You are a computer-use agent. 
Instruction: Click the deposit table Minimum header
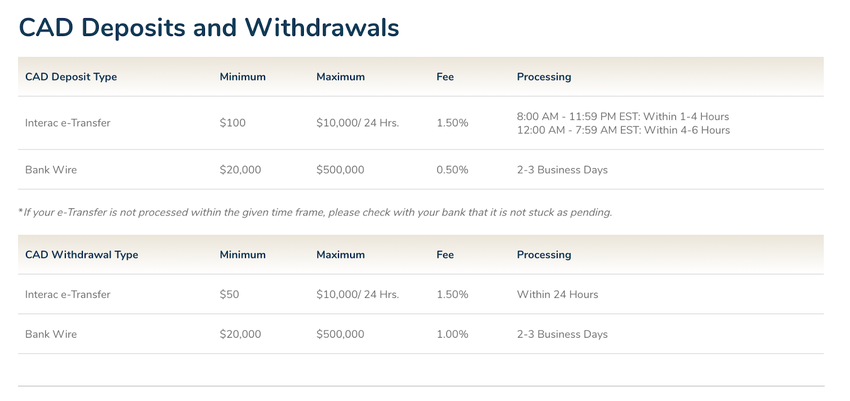point(242,77)
